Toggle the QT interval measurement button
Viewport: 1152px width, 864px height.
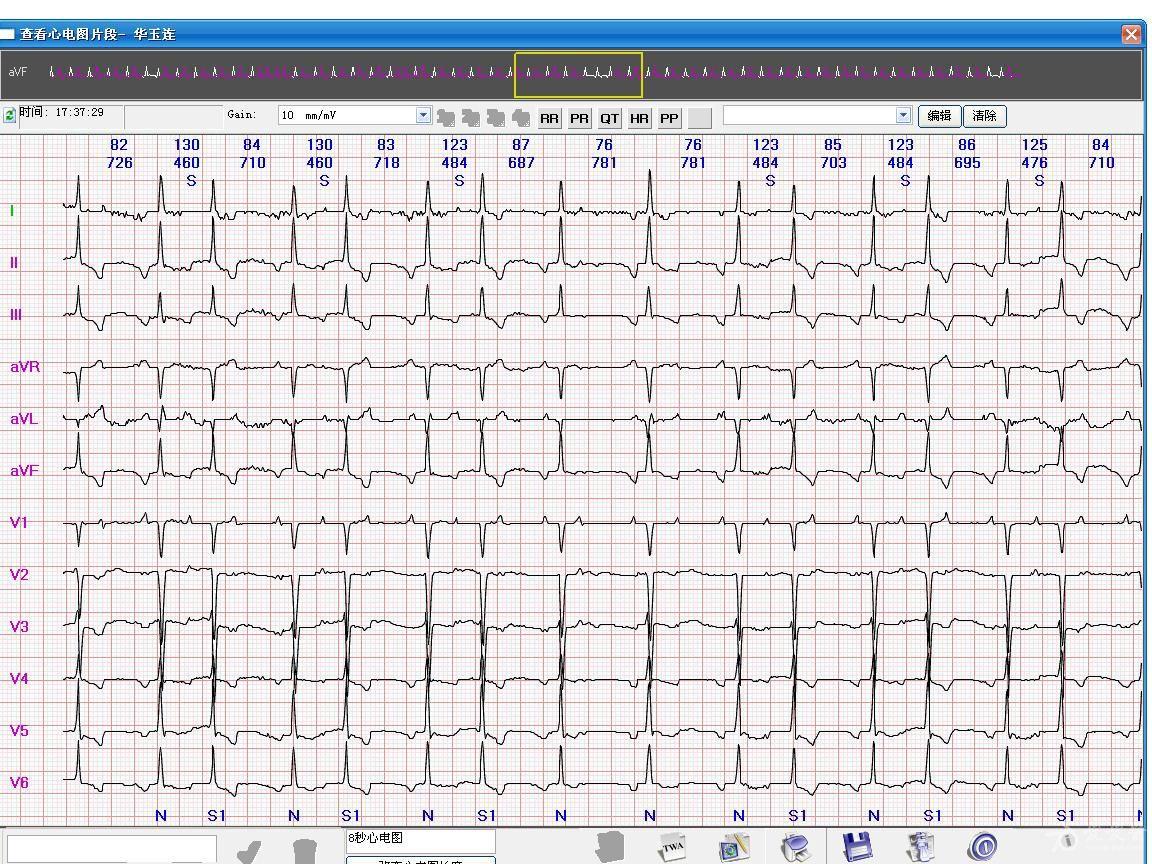[x=609, y=118]
